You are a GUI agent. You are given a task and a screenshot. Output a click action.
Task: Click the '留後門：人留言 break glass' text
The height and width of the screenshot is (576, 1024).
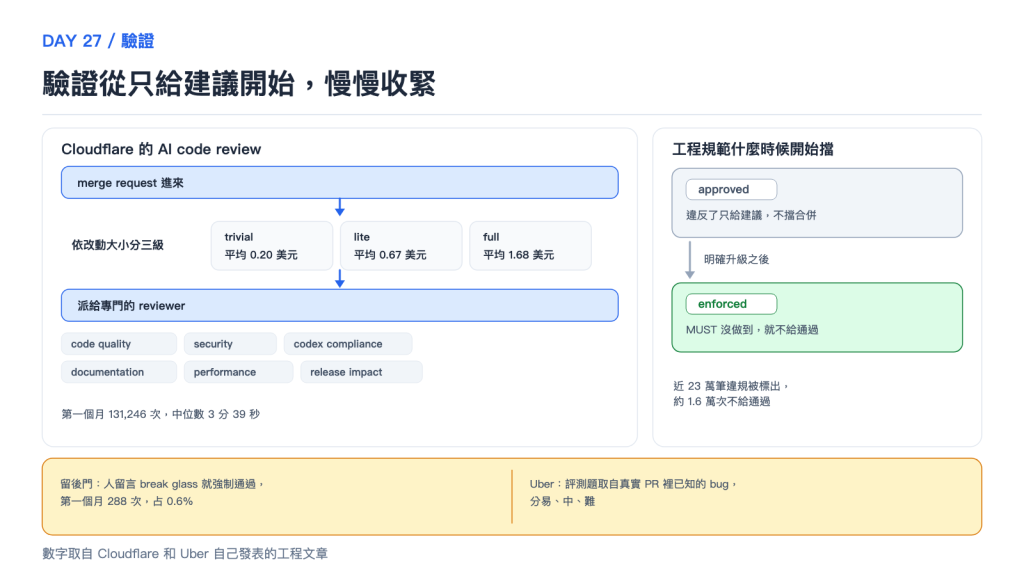[x=129, y=484]
